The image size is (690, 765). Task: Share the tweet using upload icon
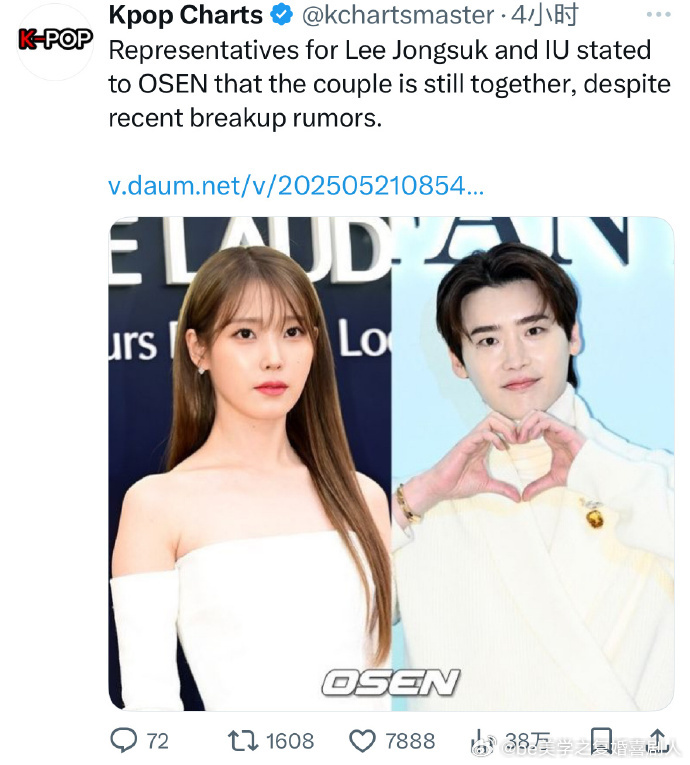(x=658, y=740)
